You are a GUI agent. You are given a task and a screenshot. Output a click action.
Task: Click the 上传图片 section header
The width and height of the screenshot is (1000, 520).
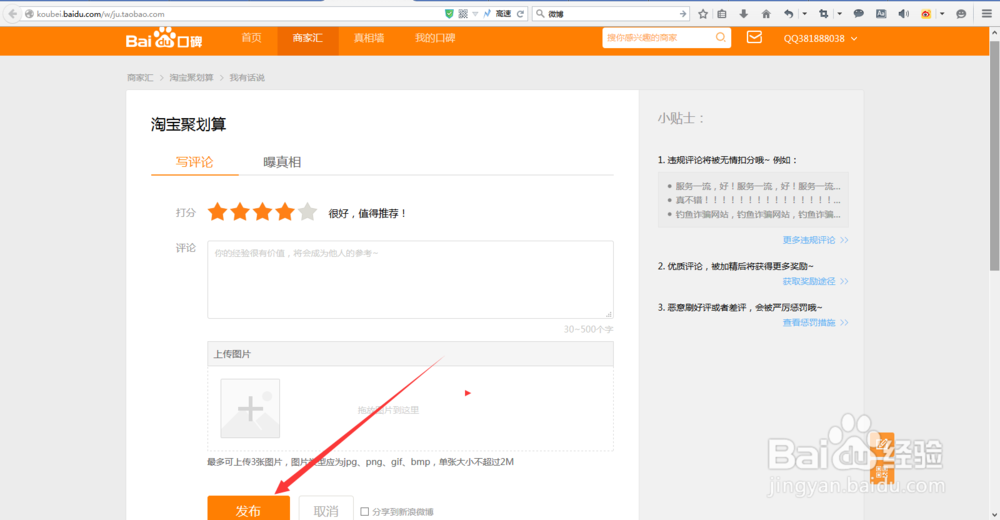[410, 353]
